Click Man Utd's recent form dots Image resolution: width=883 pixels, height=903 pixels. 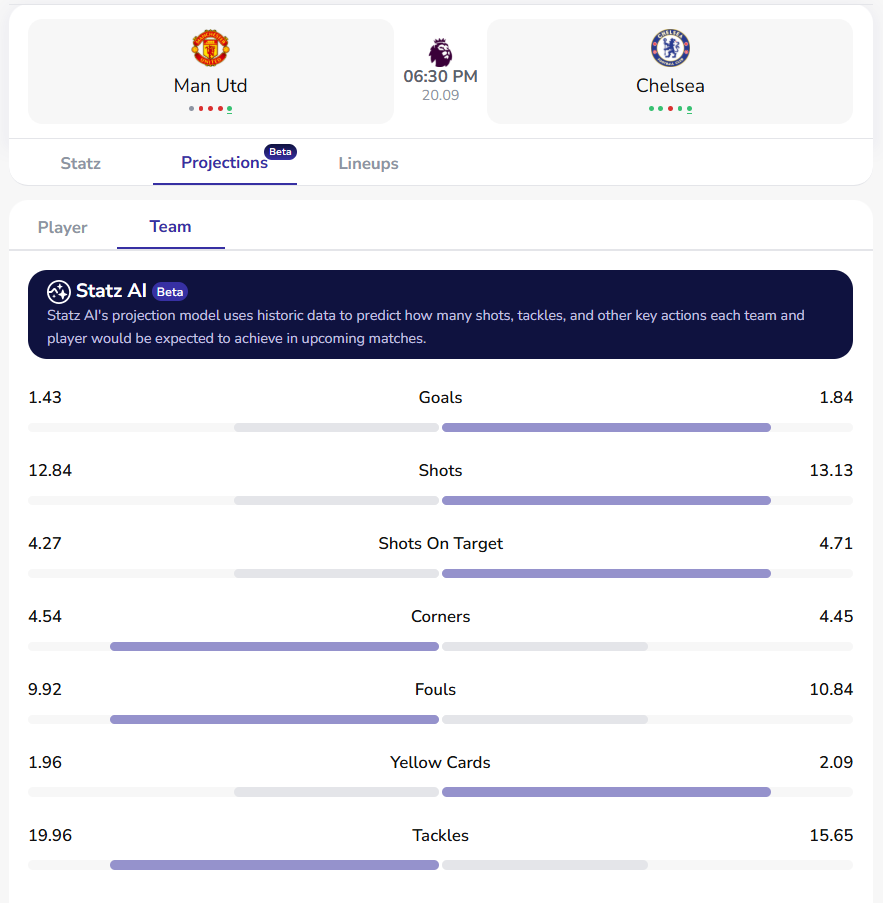point(210,108)
